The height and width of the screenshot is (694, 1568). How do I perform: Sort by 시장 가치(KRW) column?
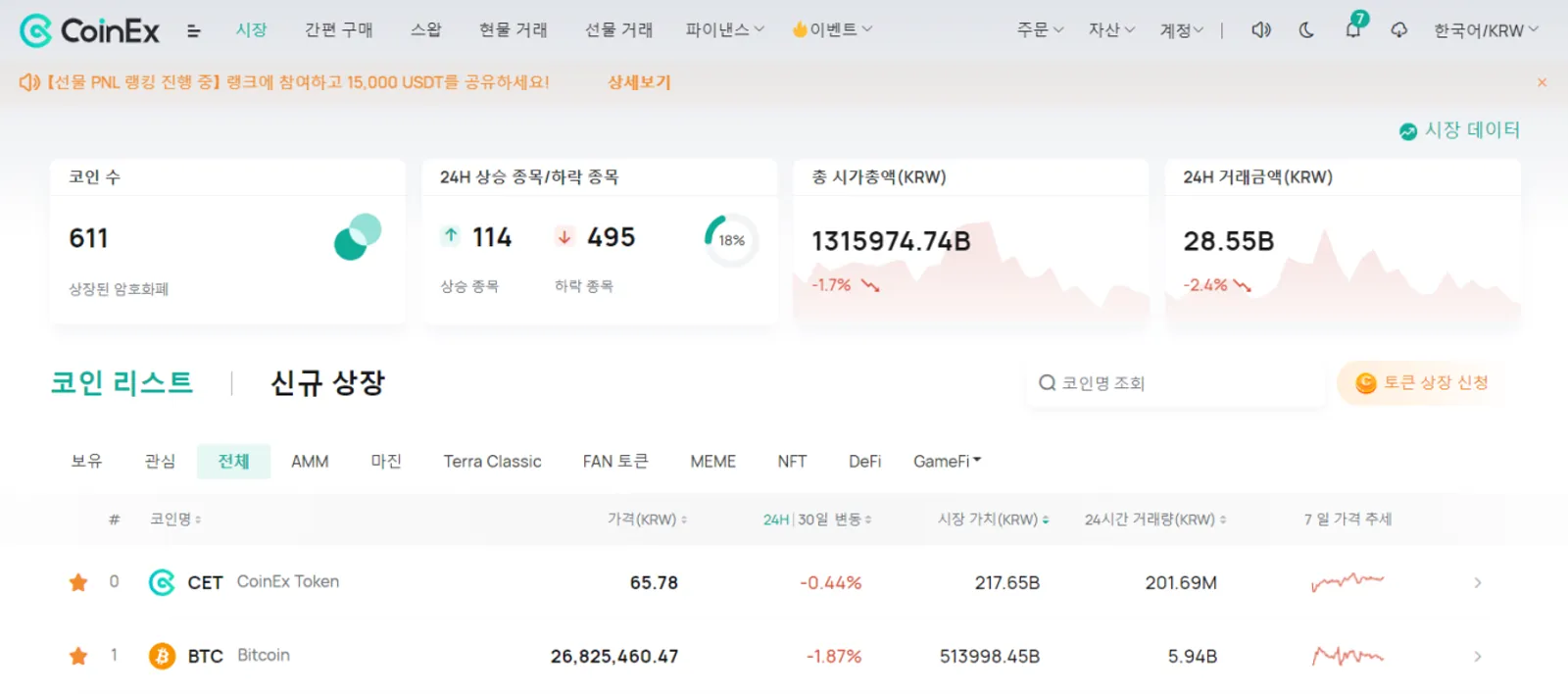(993, 520)
